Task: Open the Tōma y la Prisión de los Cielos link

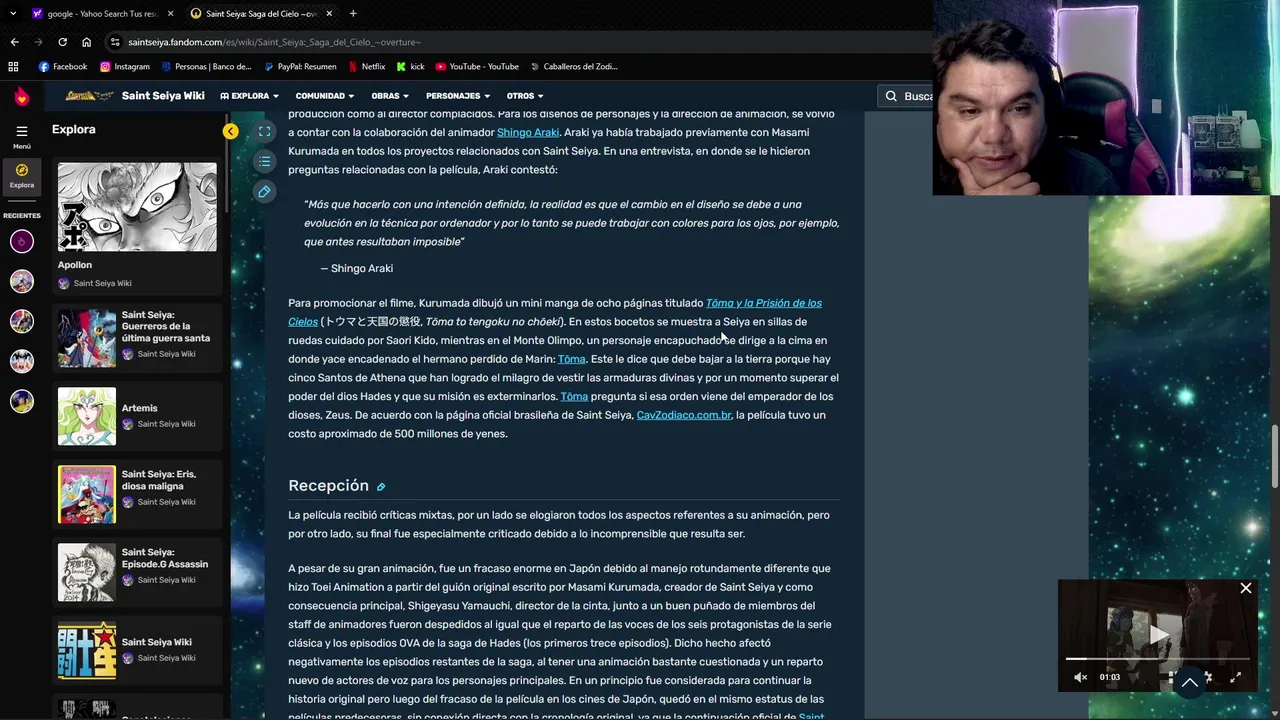Action: [x=763, y=303]
